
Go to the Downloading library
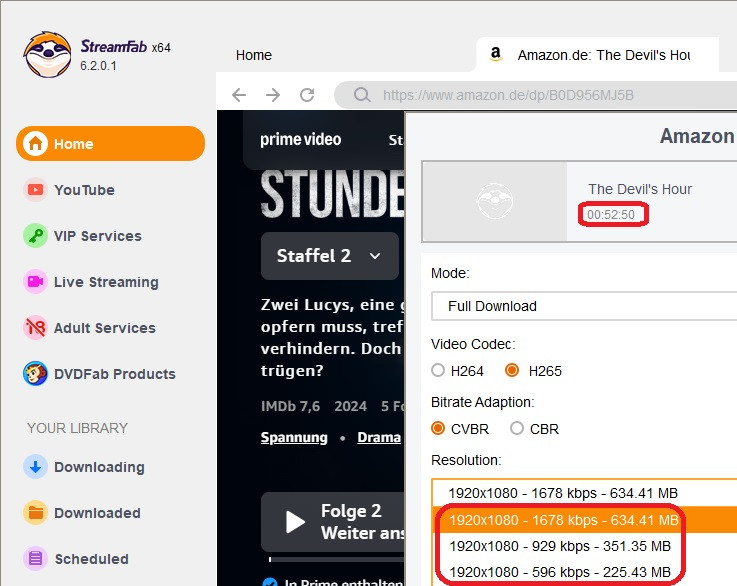pyautogui.click(x=98, y=467)
